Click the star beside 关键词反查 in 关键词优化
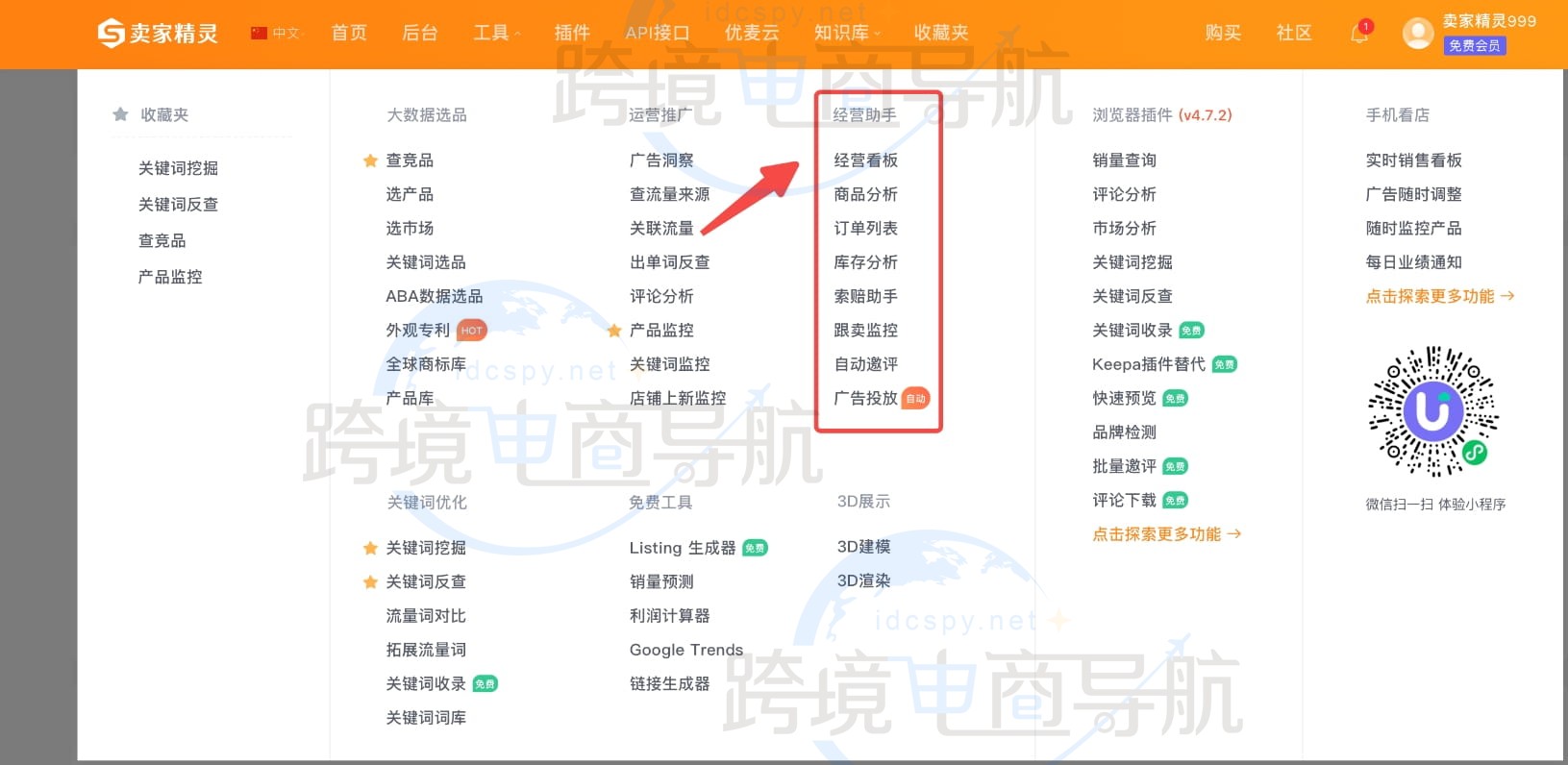Screen dimensions: 1568x765 point(370,581)
